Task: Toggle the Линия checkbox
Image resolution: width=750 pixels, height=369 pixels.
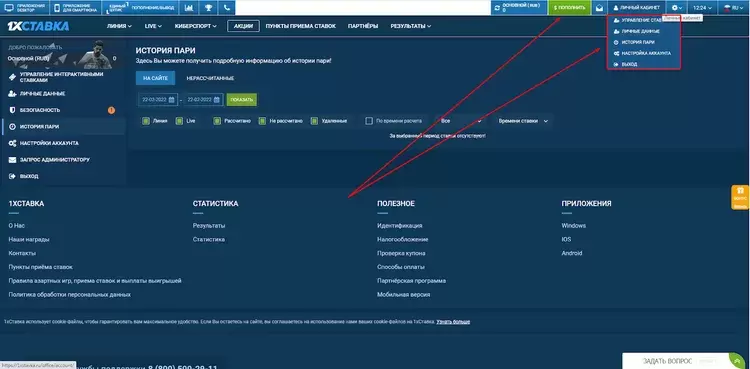Action: click(146, 121)
